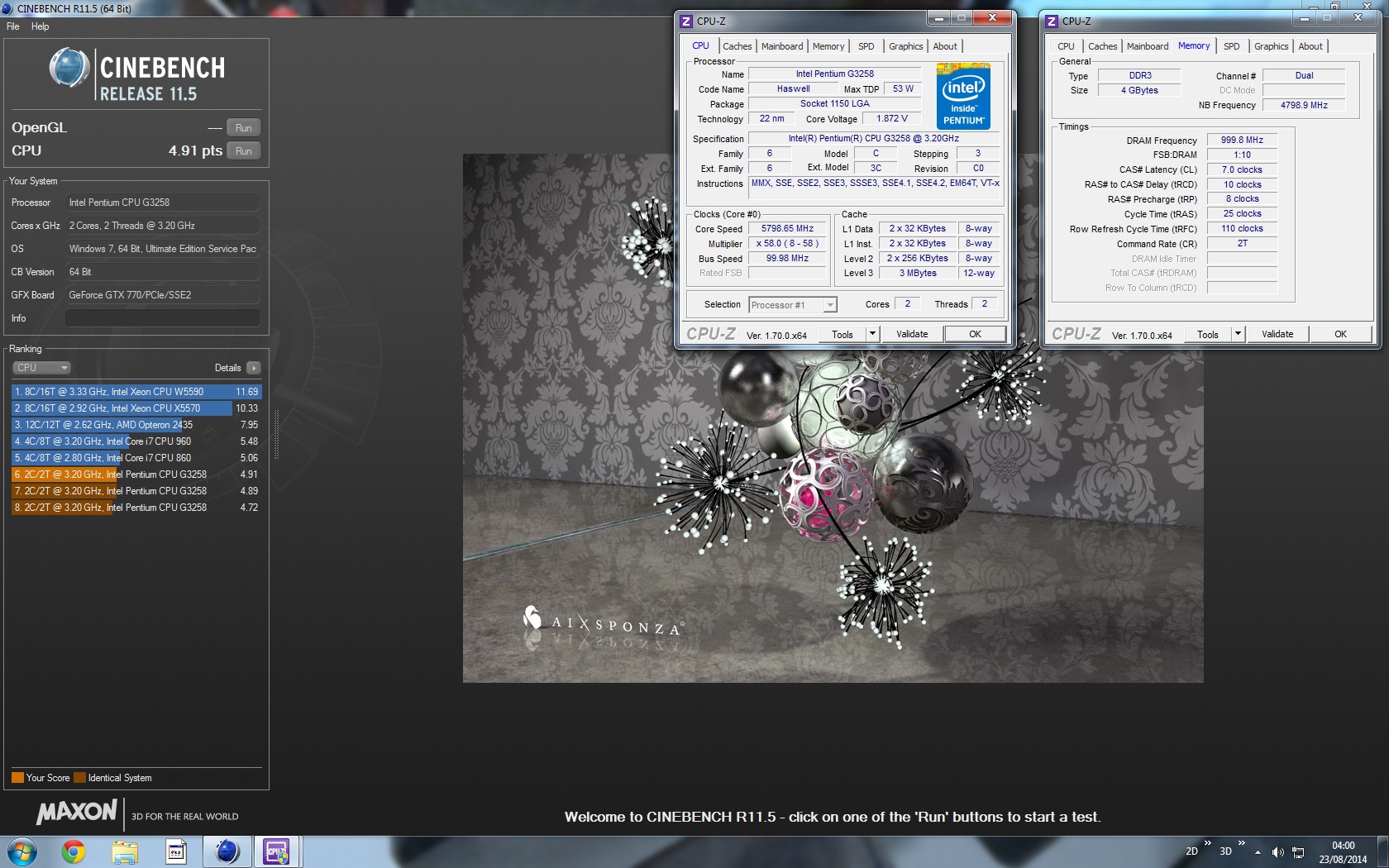The height and width of the screenshot is (868, 1389).
Task: Click the Intel Pentium logo in CPU-Z
Action: point(963,96)
